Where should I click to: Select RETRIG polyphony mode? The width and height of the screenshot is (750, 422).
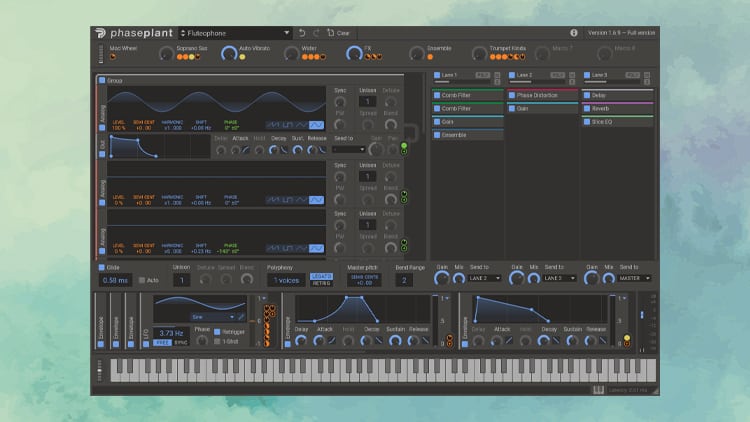[321, 283]
